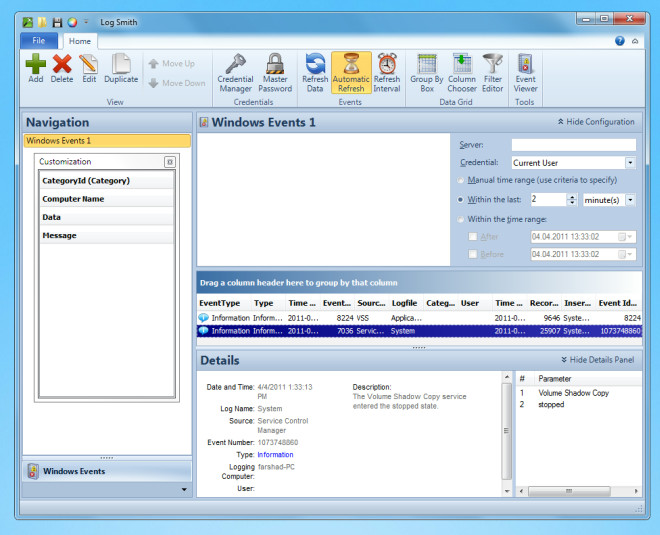Open the Filter Editor
Viewport: 660px width, 535px height.
[492, 73]
